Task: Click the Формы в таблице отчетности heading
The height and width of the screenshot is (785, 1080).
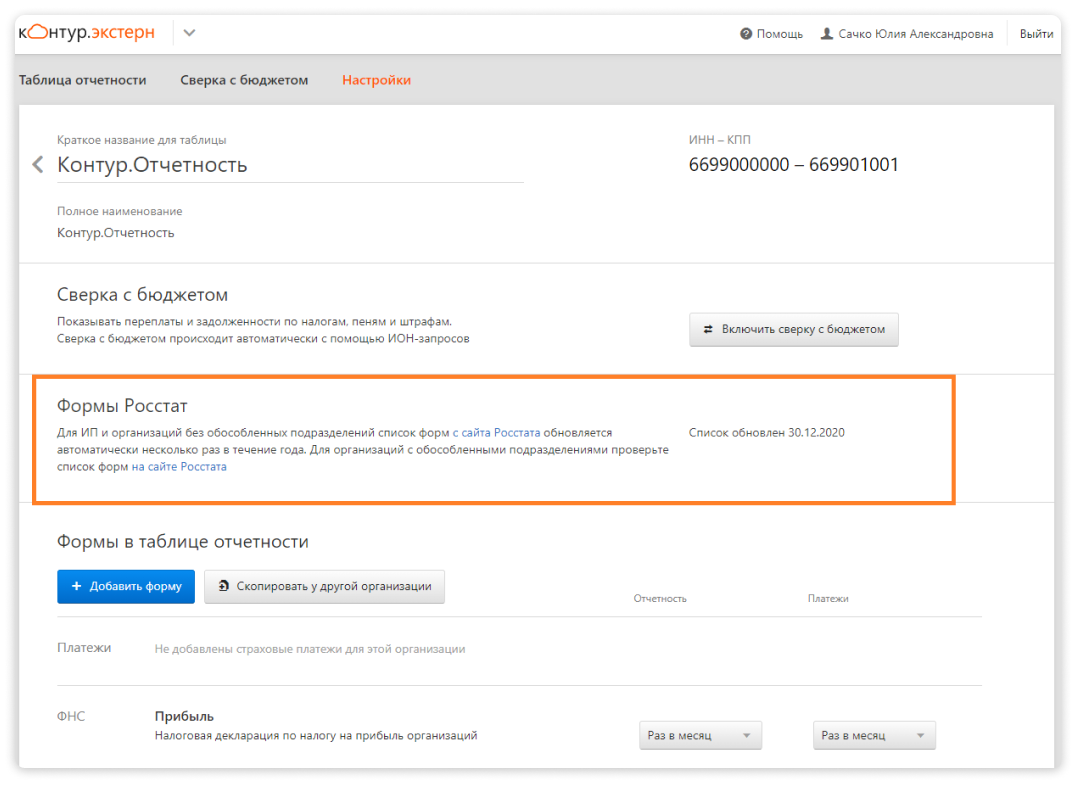Action: coord(183,542)
